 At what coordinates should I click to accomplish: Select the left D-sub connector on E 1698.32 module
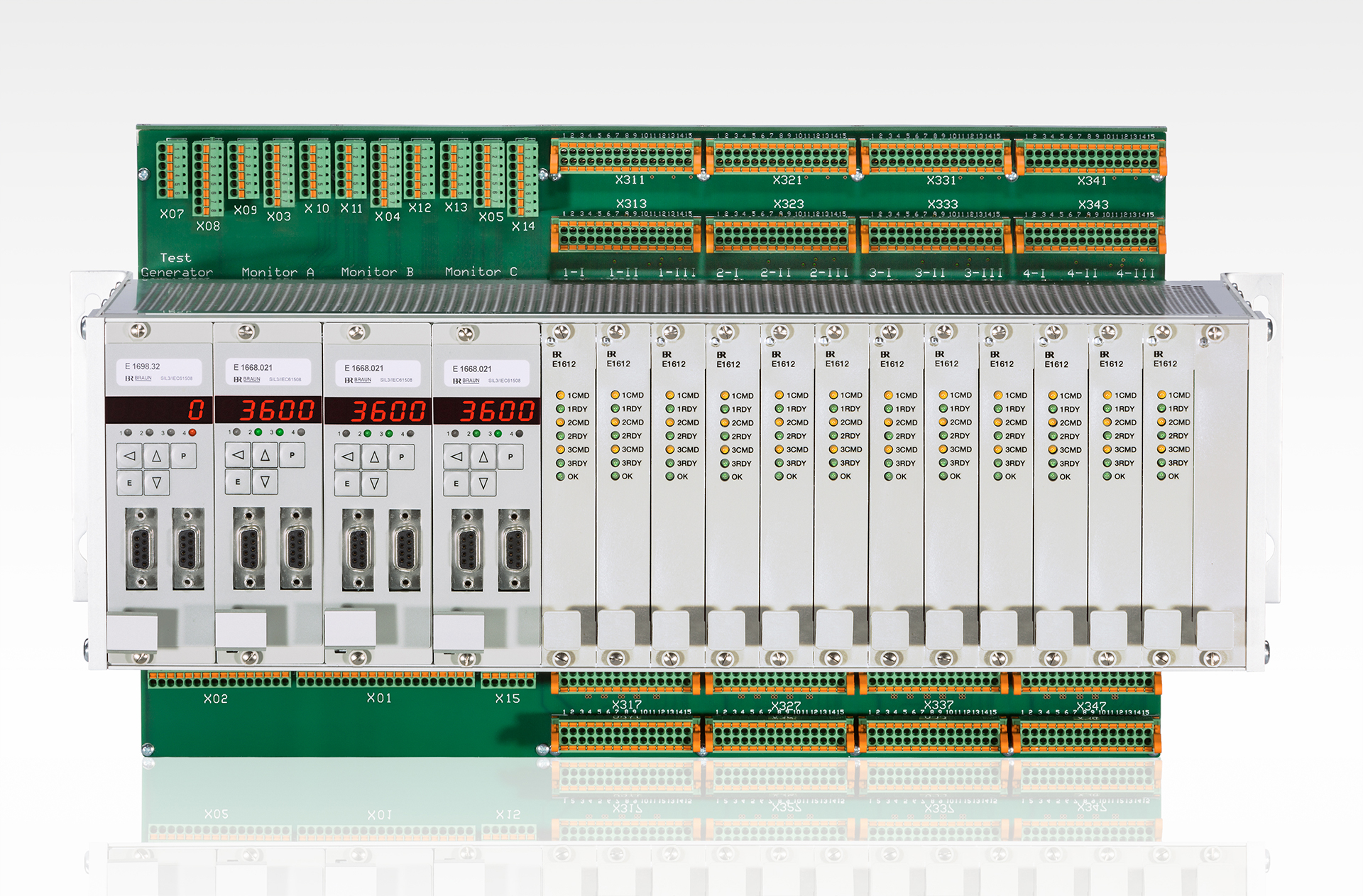point(141,549)
